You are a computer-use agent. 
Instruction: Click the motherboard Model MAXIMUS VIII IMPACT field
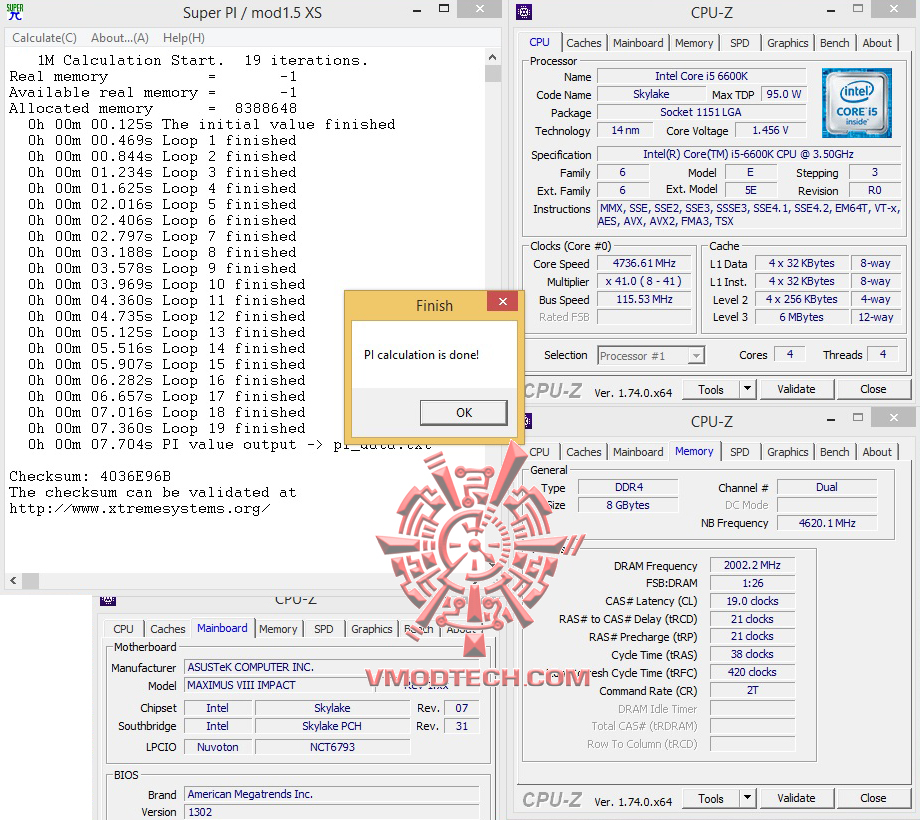(280, 685)
